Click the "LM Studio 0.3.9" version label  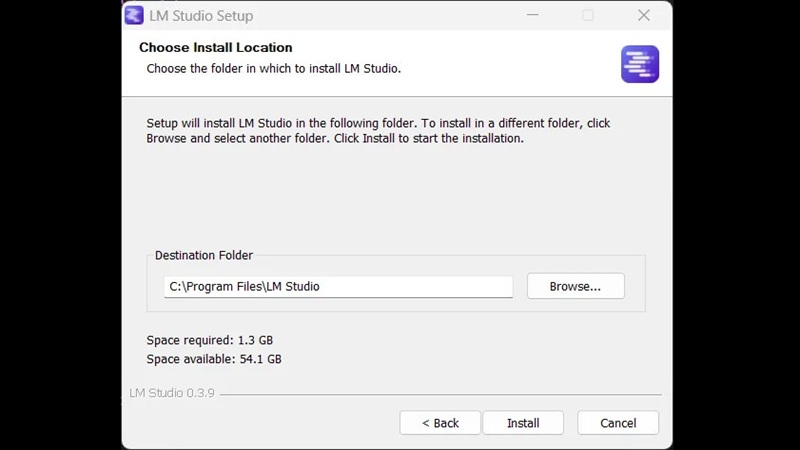[x=170, y=393]
